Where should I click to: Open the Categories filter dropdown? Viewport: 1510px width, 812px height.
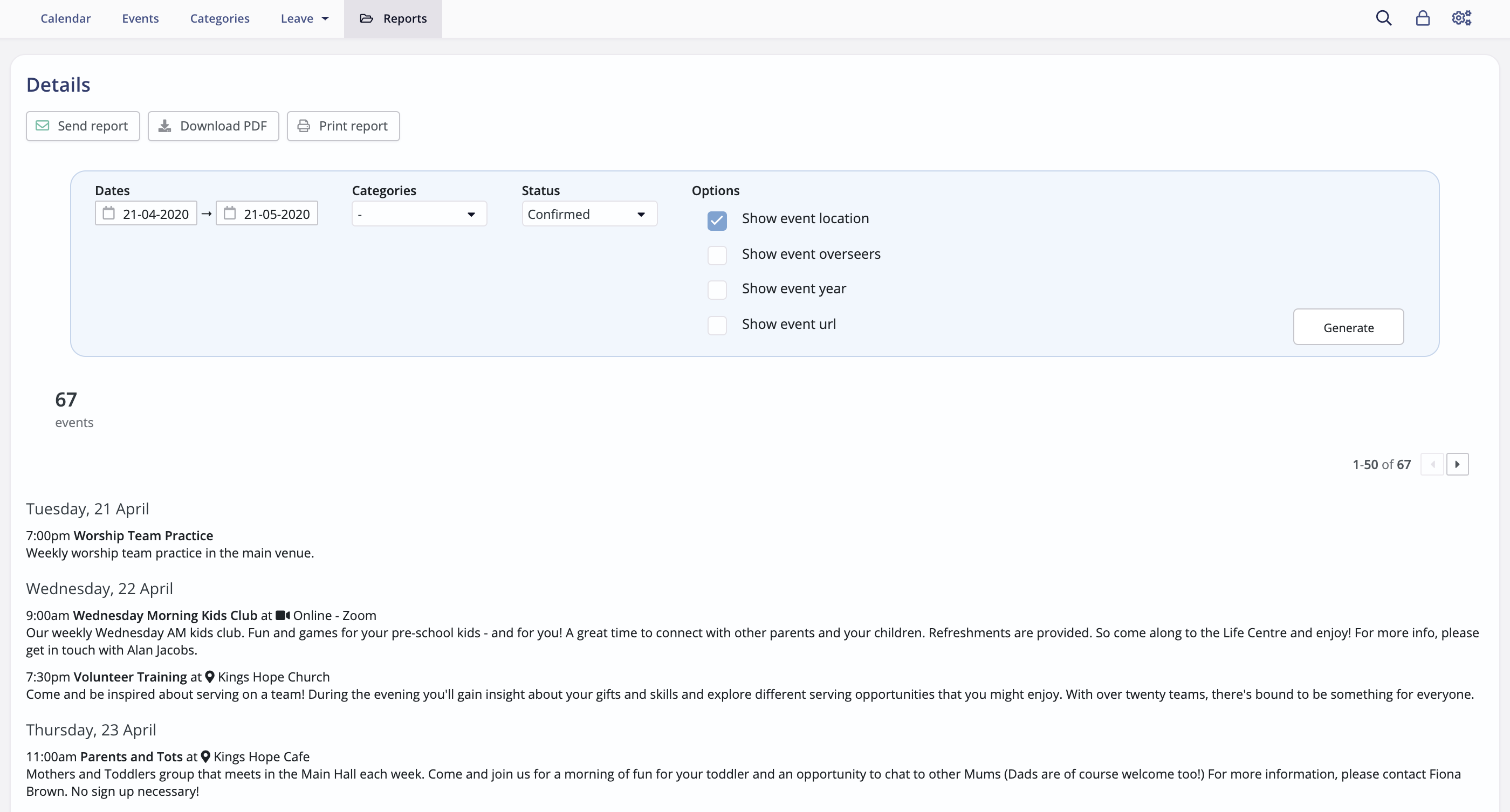pos(418,214)
